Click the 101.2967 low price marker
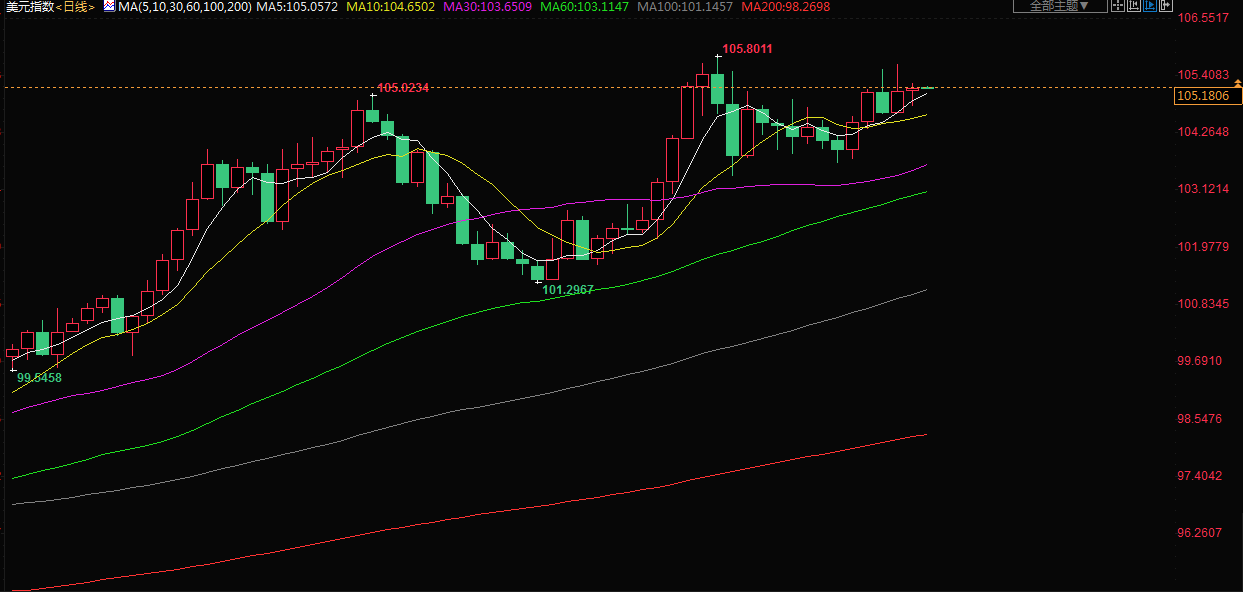 click(568, 290)
